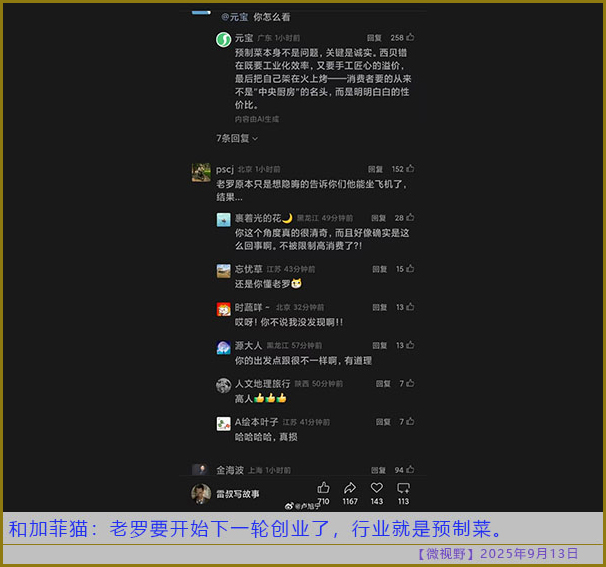
Task: Open the 雷叔写故事 author name
Action: 238,494
